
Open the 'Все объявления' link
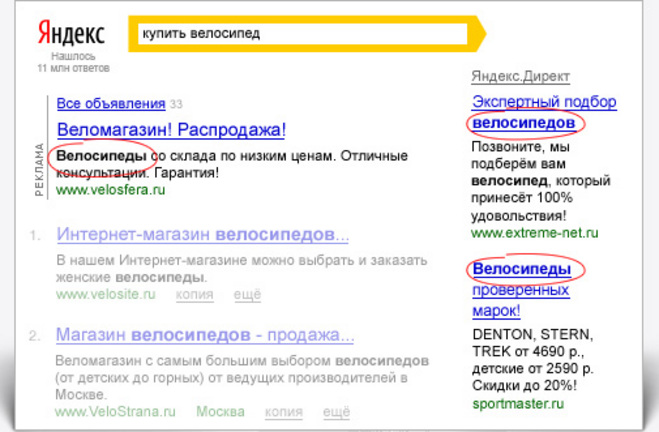[x=111, y=103]
